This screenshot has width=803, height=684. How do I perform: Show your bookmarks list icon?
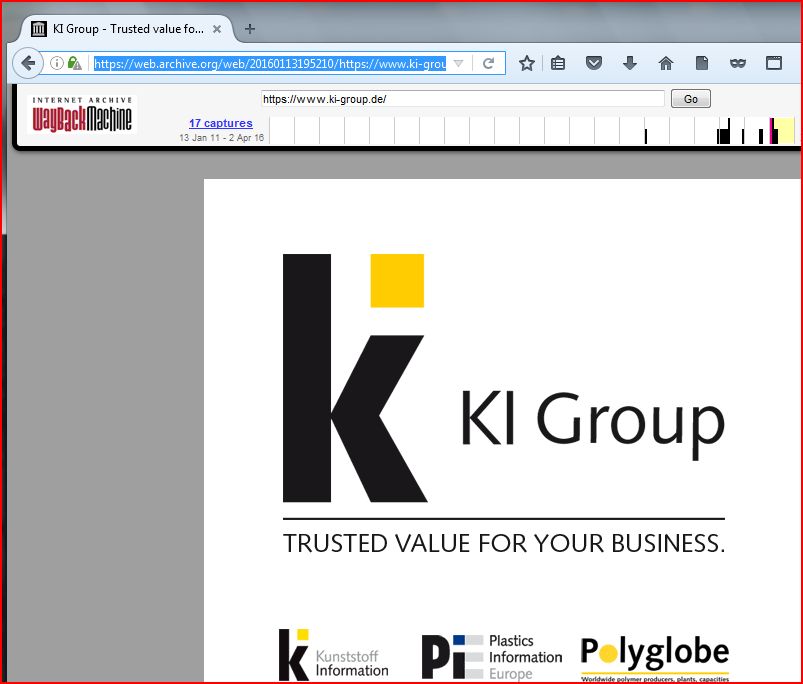coord(558,63)
